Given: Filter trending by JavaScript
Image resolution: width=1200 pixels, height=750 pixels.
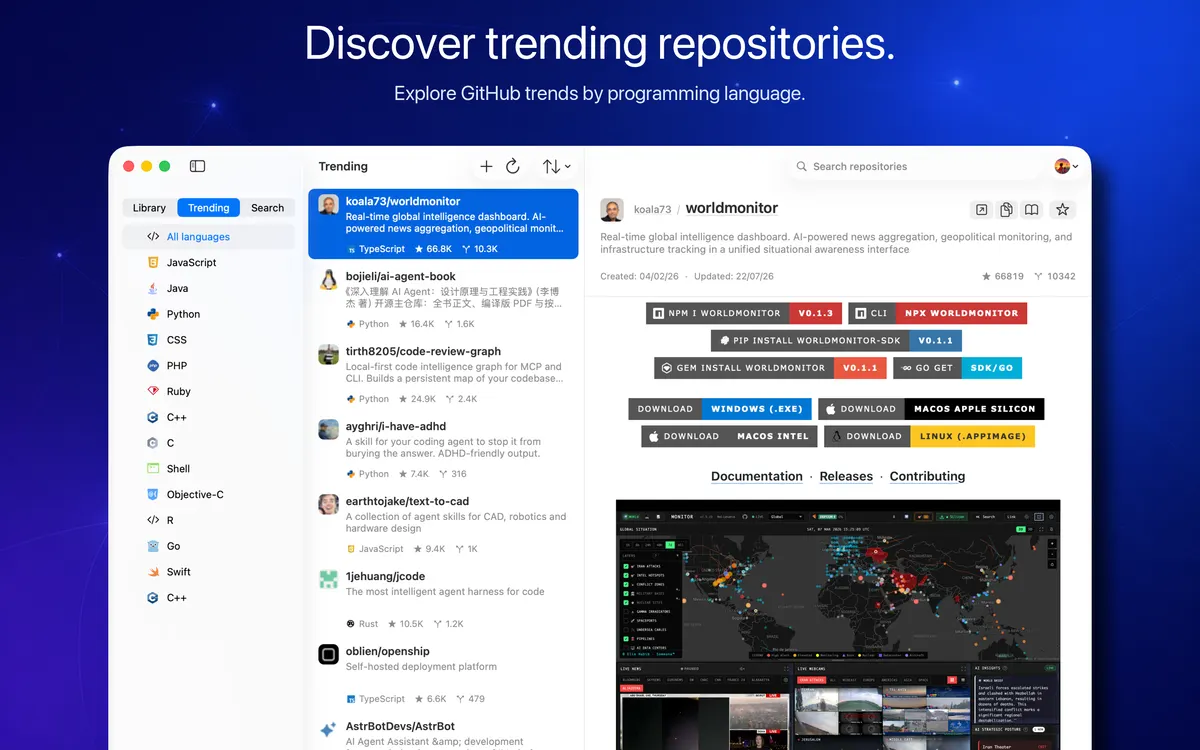Looking at the screenshot, I should (208, 263).
